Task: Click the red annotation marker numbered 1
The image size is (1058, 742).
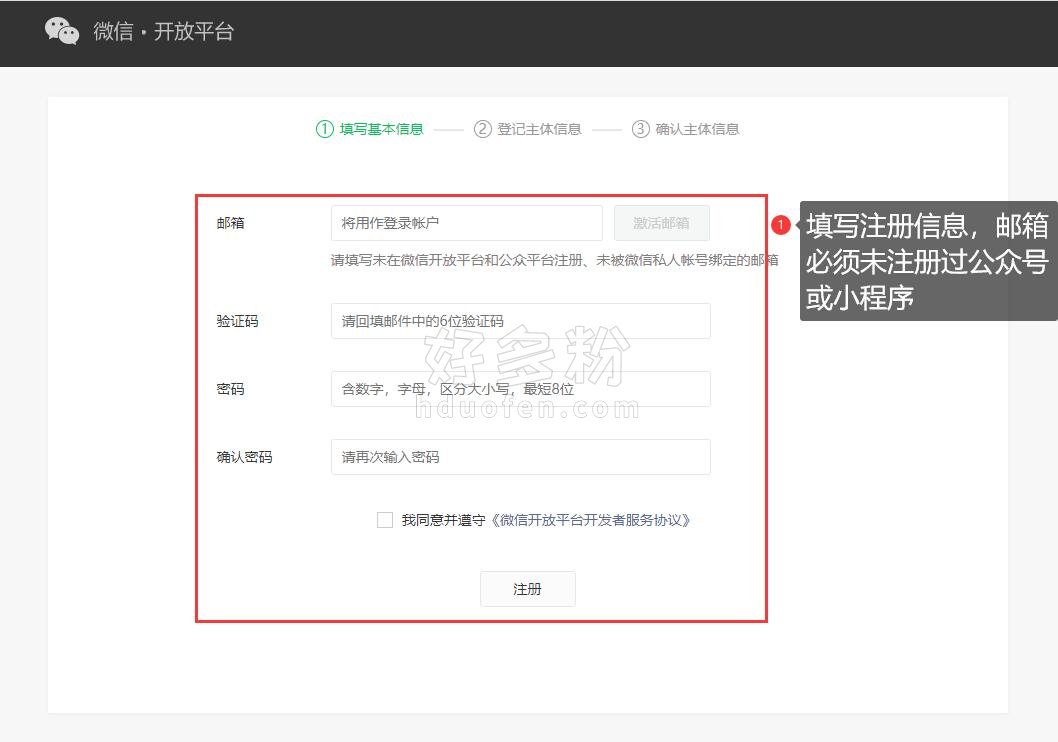Action: coord(781,225)
